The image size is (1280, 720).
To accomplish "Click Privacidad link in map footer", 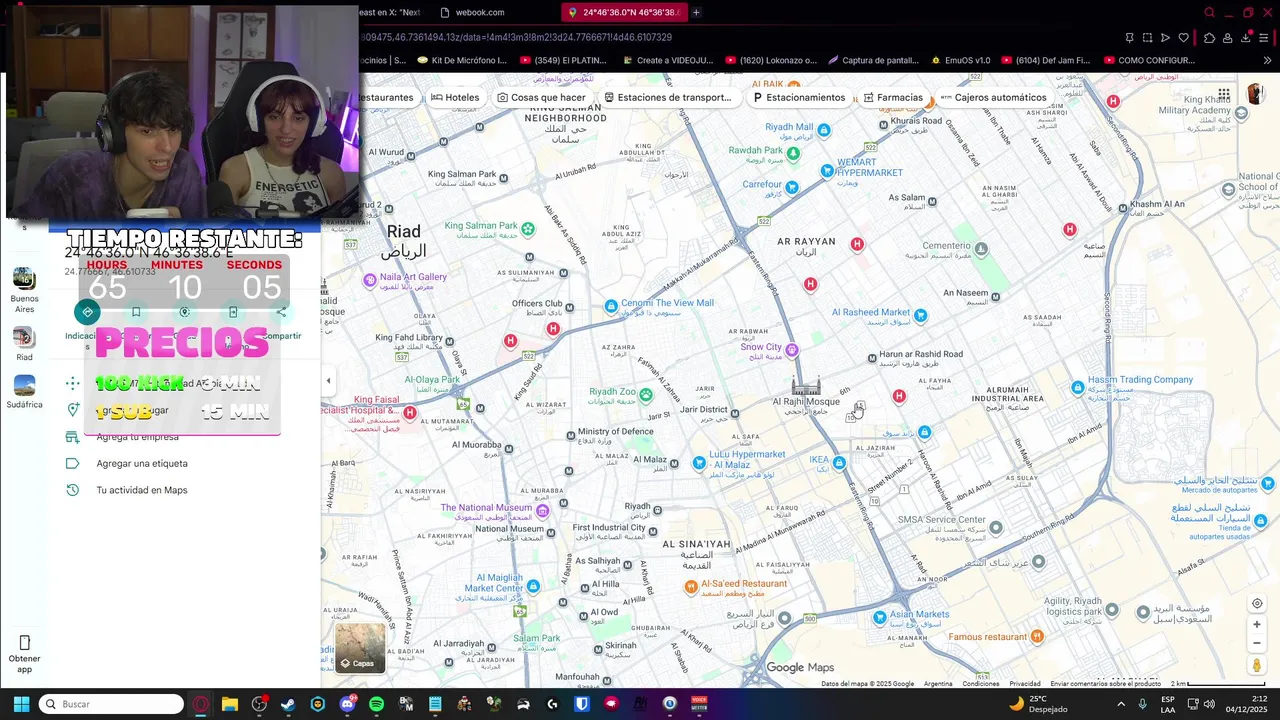I will [1025, 684].
